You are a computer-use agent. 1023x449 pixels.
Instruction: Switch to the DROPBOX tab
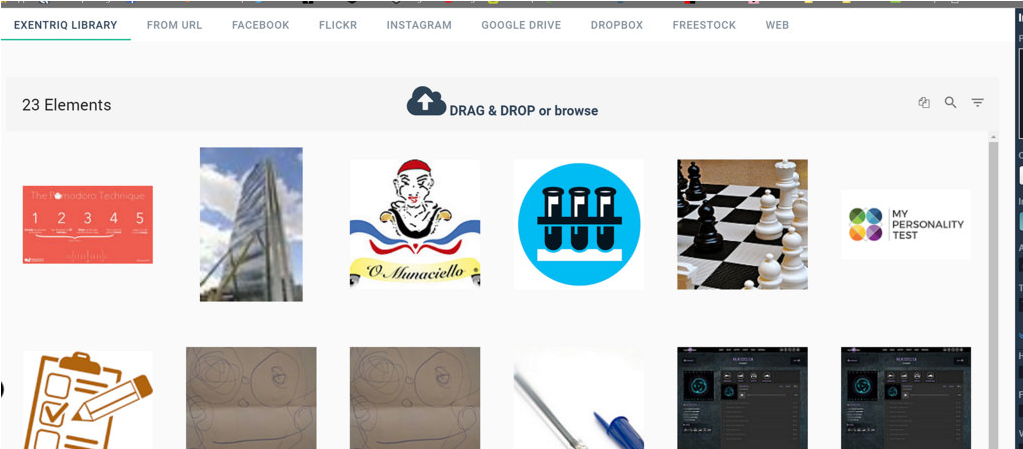point(617,25)
